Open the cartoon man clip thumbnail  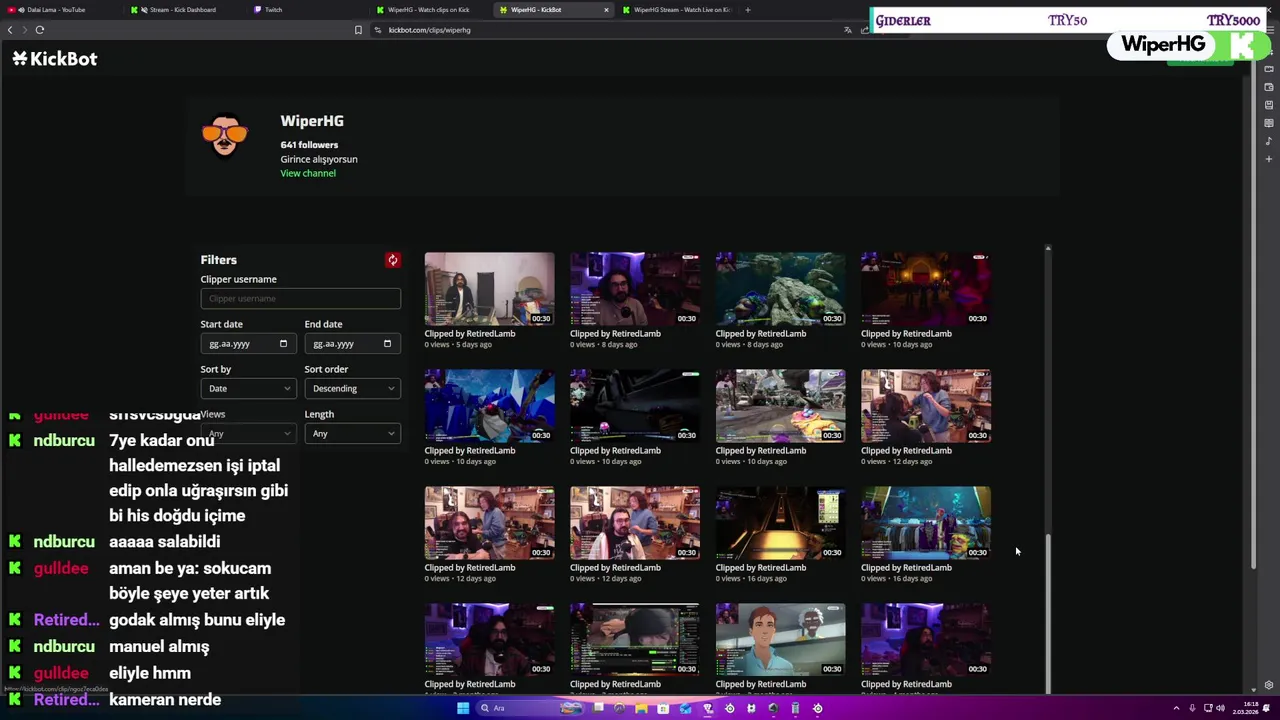pyautogui.click(x=780, y=640)
